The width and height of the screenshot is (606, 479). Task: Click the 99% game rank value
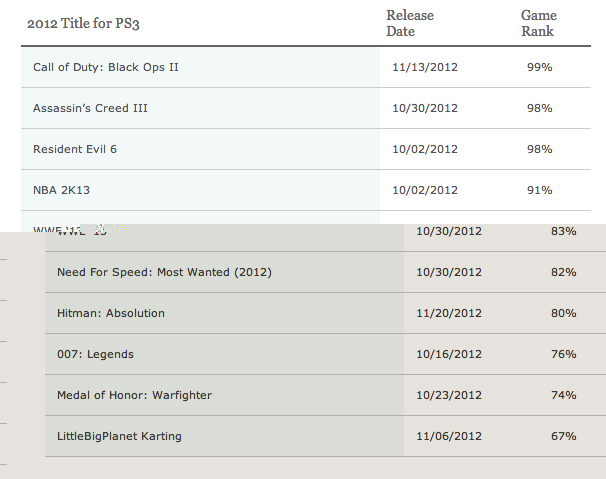(540, 67)
